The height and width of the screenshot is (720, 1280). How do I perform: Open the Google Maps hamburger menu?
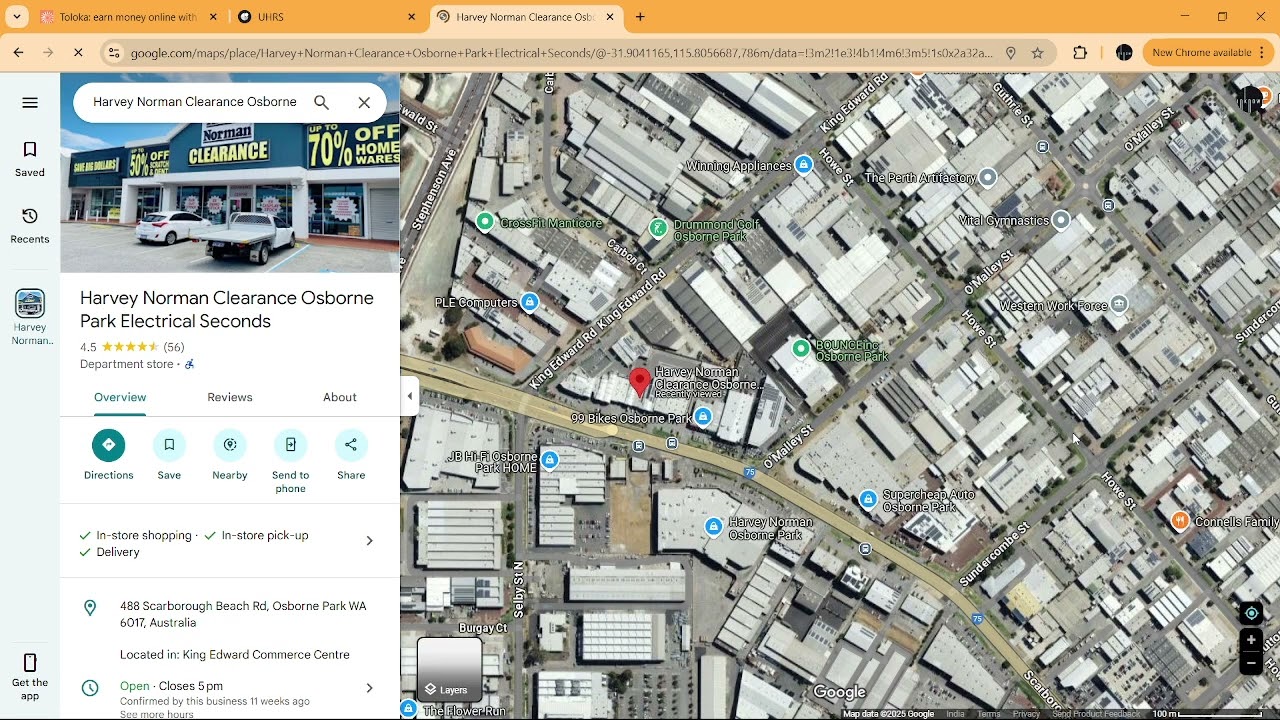30,102
